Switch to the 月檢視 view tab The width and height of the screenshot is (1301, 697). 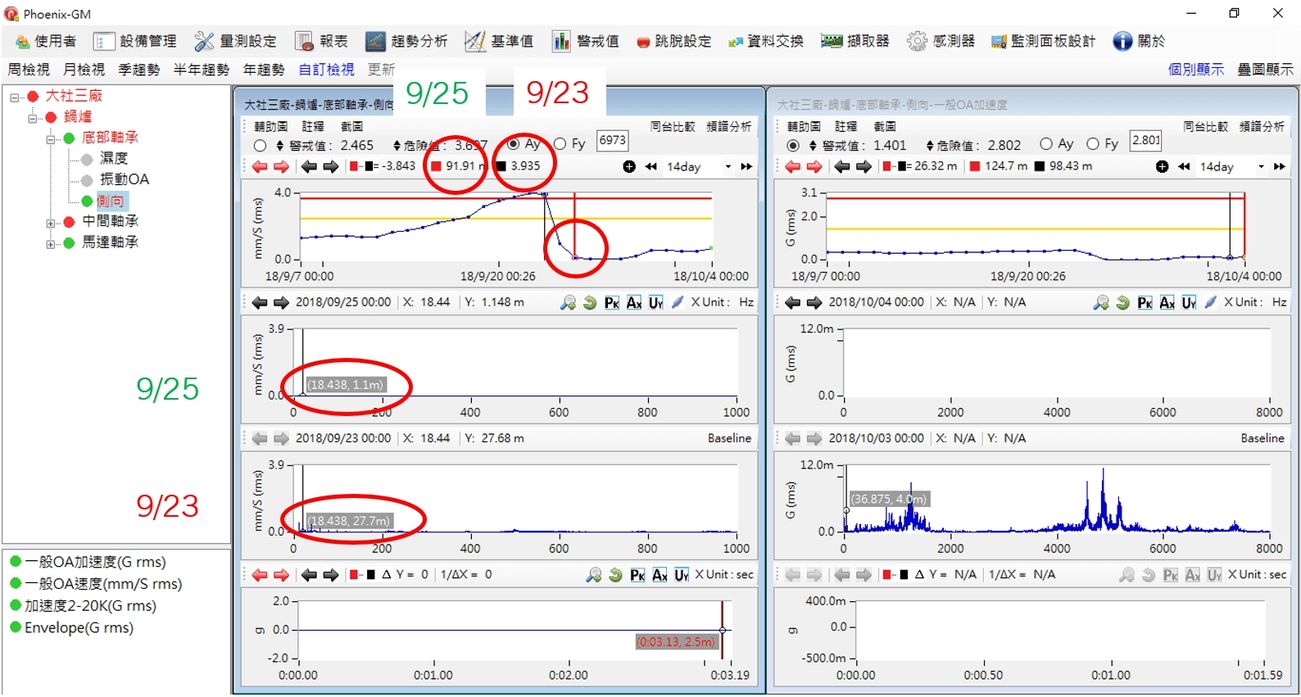[83, 69]
